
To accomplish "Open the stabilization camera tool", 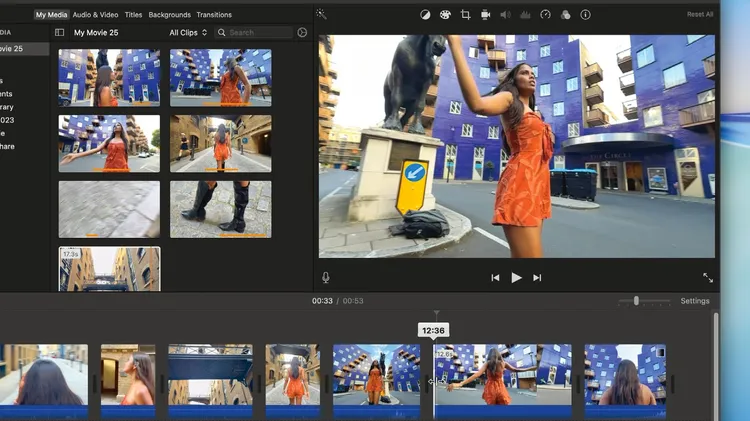I will click(485, 15).
